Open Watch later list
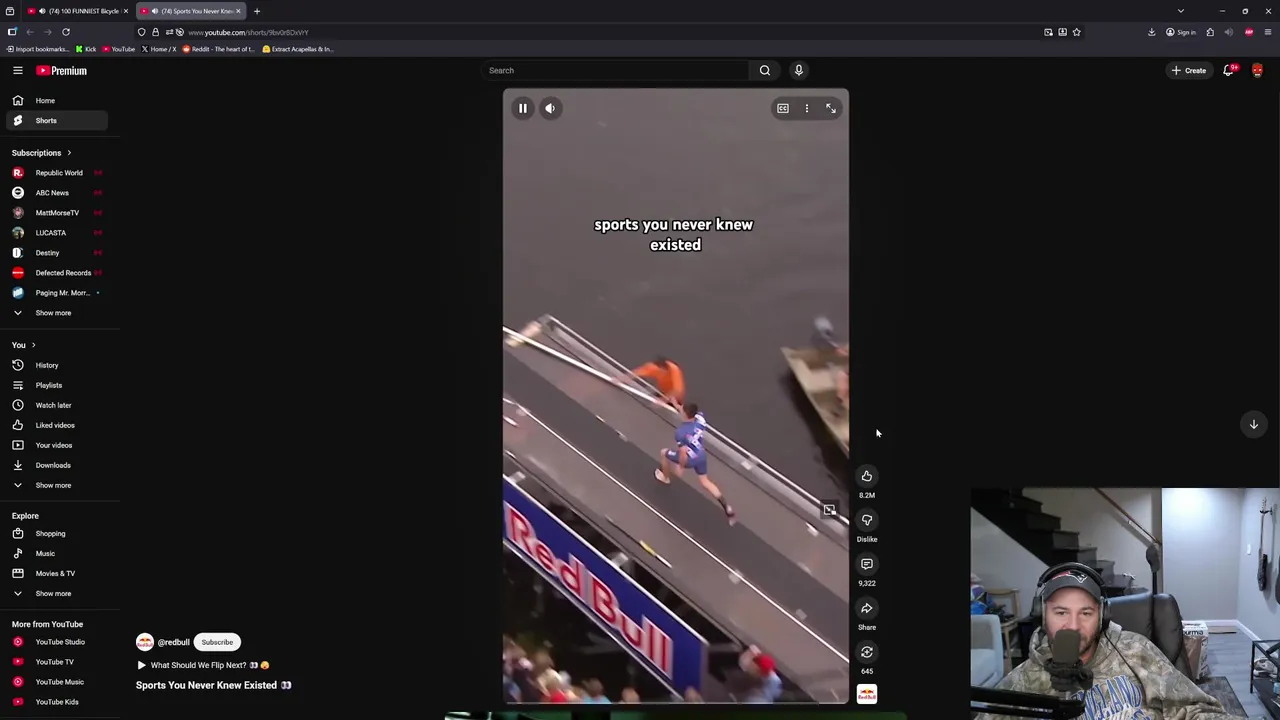The width and height of the screenshot is (1280, 720). pyautogui.click(x=55, y=405)
